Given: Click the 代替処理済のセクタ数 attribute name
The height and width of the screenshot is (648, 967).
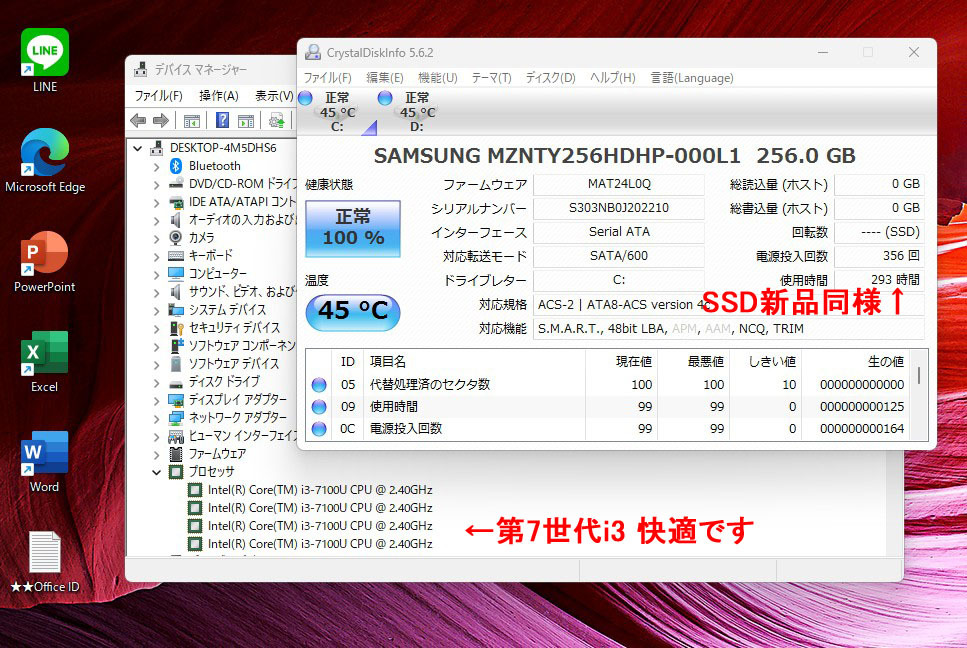Looking at the screenshot, I should (430, 385).
